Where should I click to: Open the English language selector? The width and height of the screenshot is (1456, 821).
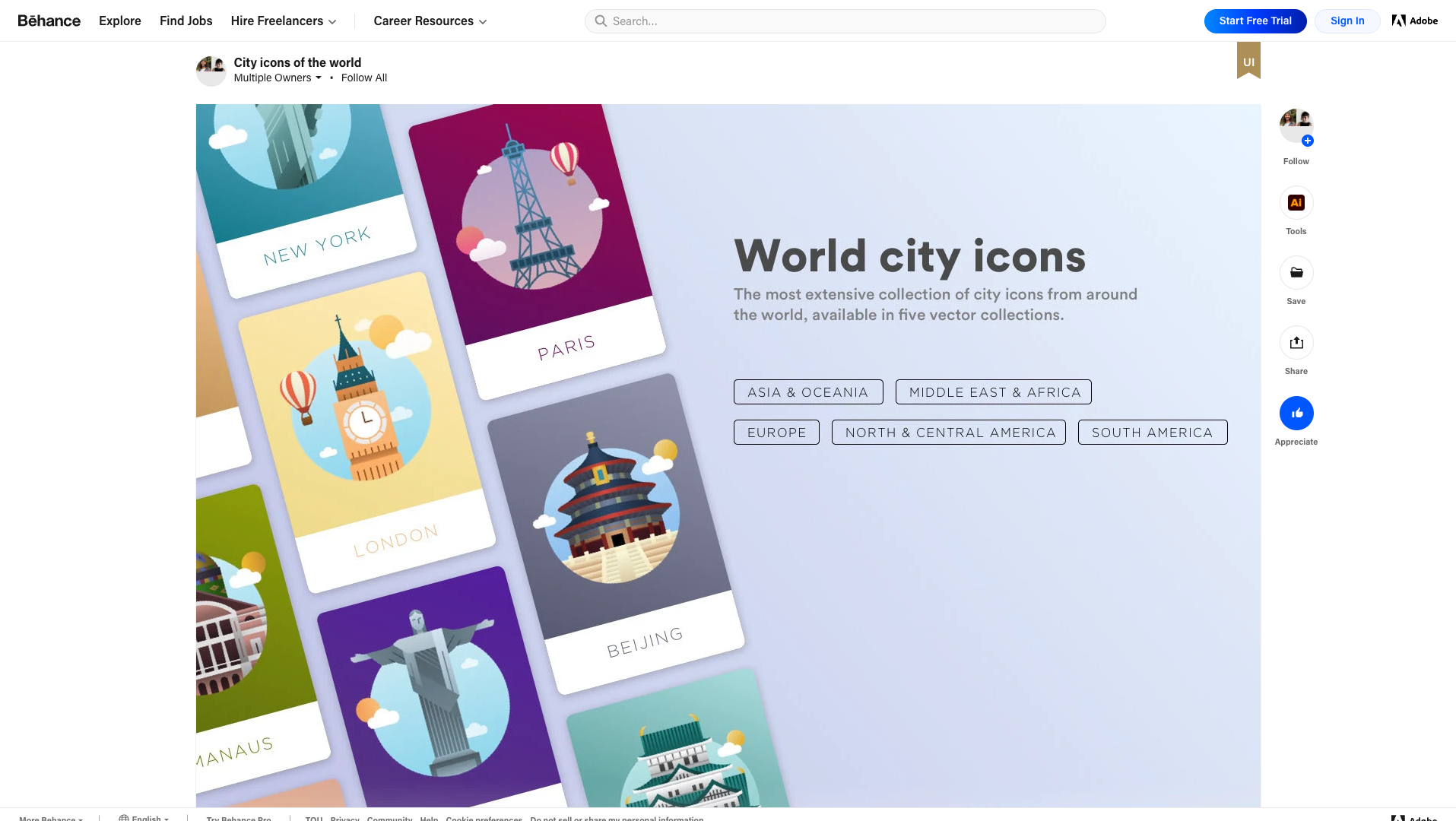pyautogui.click(x=144, y=818)
